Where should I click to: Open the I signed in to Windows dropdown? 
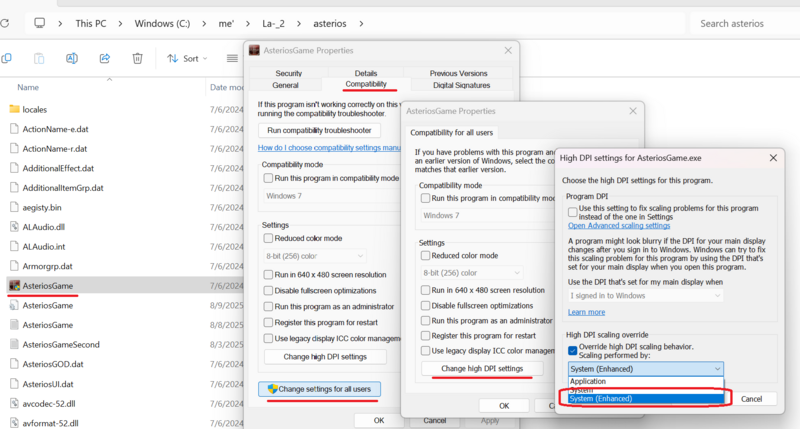[x=645, y=295]
